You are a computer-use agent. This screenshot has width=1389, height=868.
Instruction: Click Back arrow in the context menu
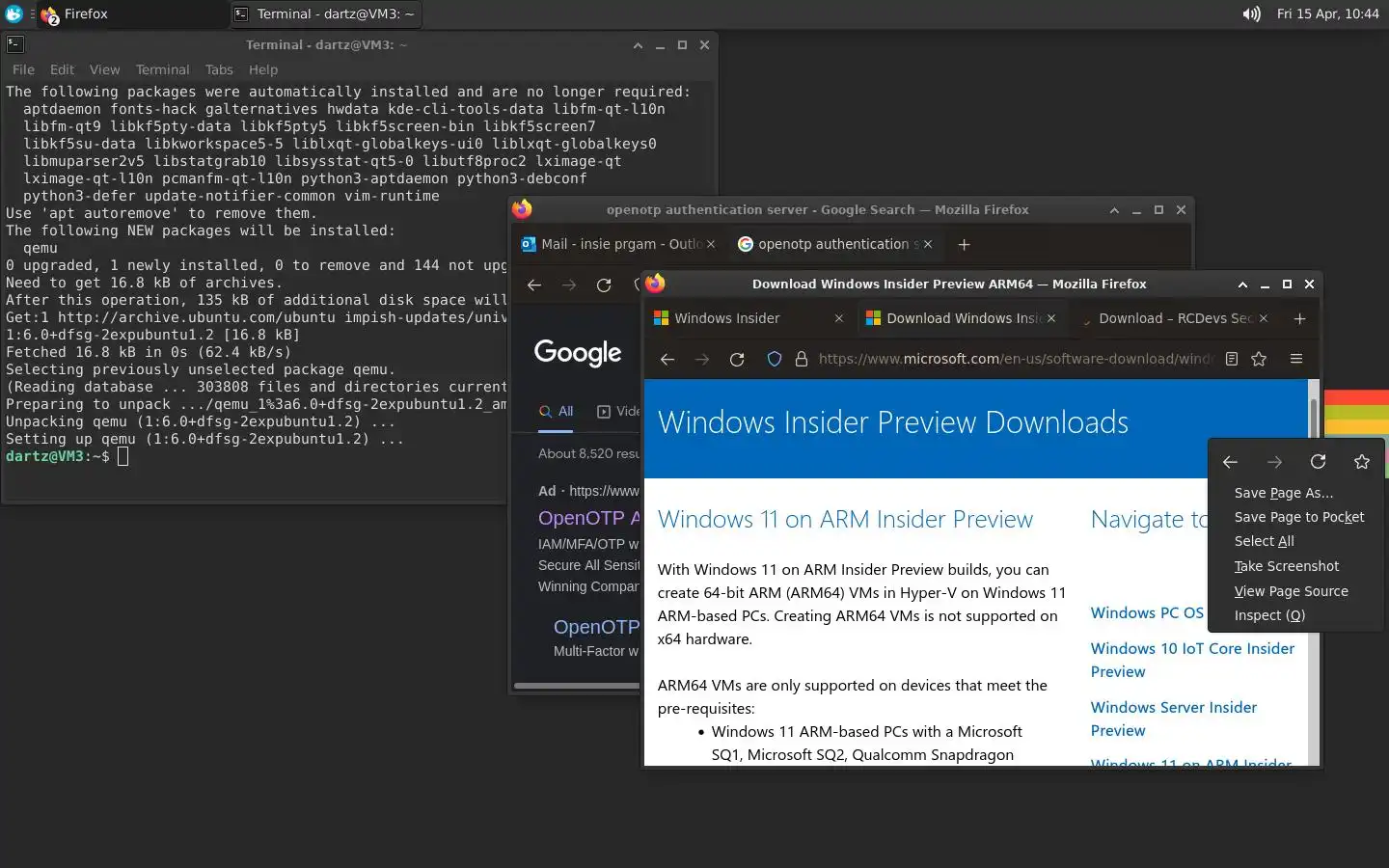pyautogui.click(x=1230, y=462)
